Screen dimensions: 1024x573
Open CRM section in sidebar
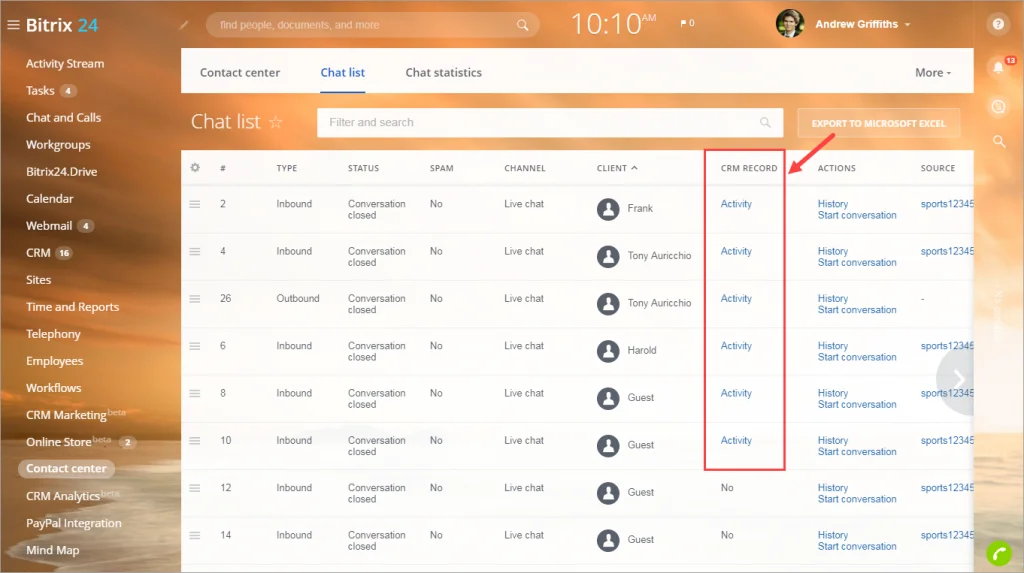[x=38, y=252]
